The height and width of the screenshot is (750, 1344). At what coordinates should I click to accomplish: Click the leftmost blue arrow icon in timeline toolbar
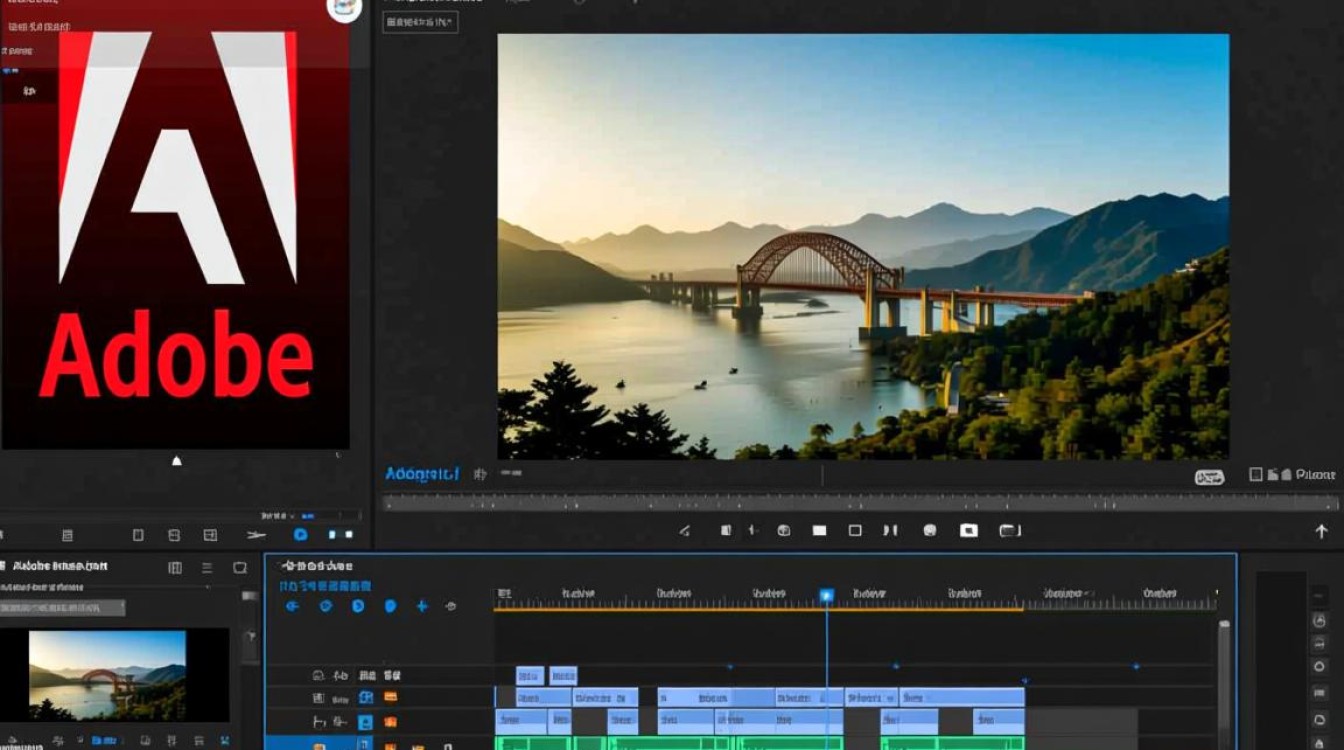click(292, 606)
